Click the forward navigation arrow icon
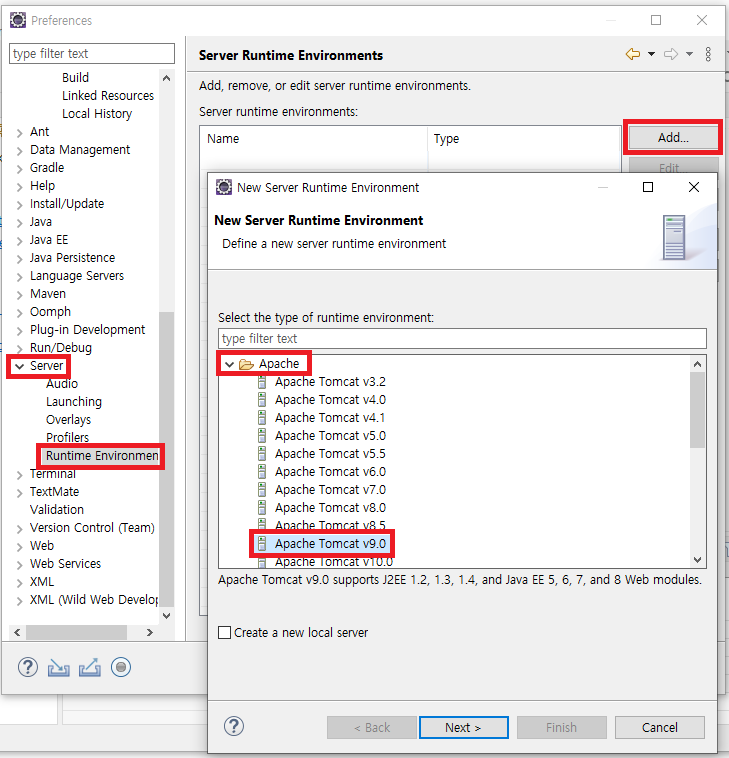This screenshot has height=758, width=729. click(x=671, y=54)
